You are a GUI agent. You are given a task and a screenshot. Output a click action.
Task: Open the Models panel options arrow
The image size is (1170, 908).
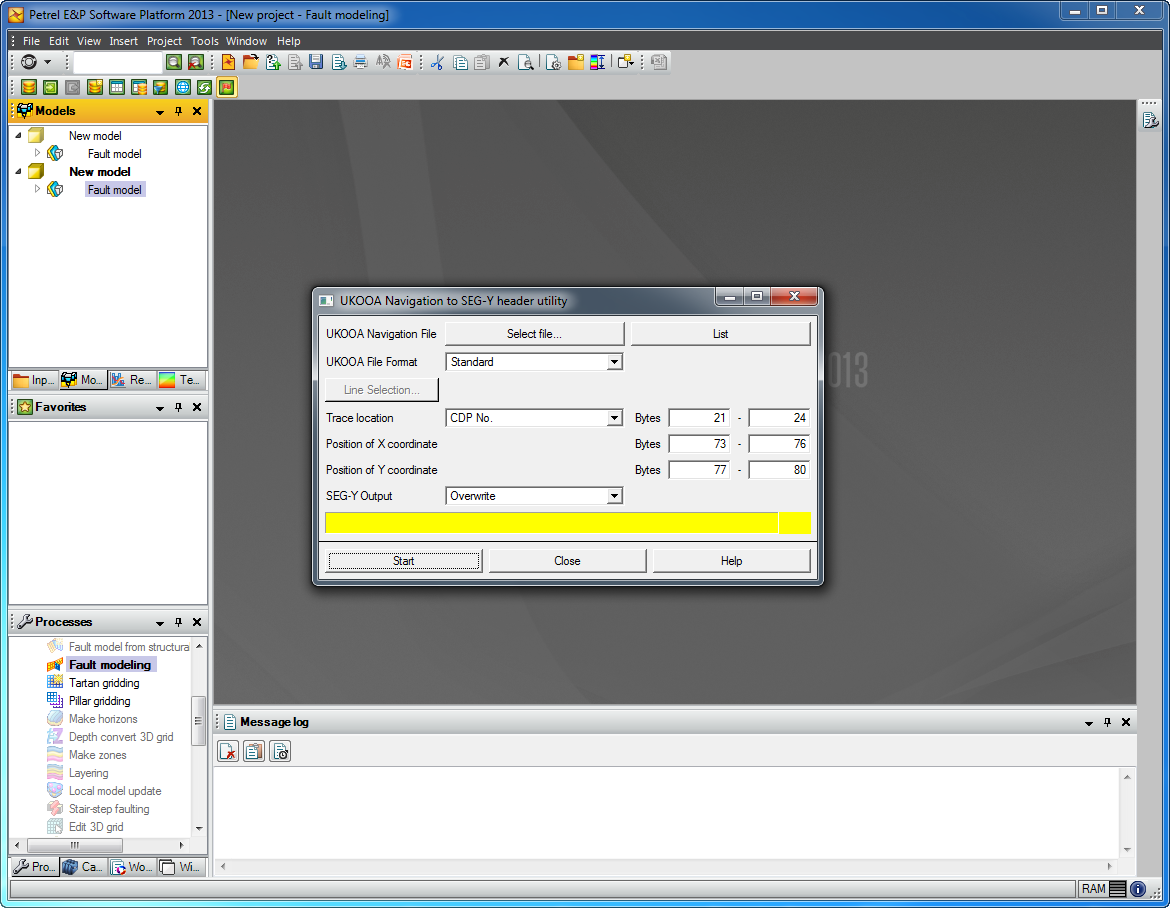(160, 112)
